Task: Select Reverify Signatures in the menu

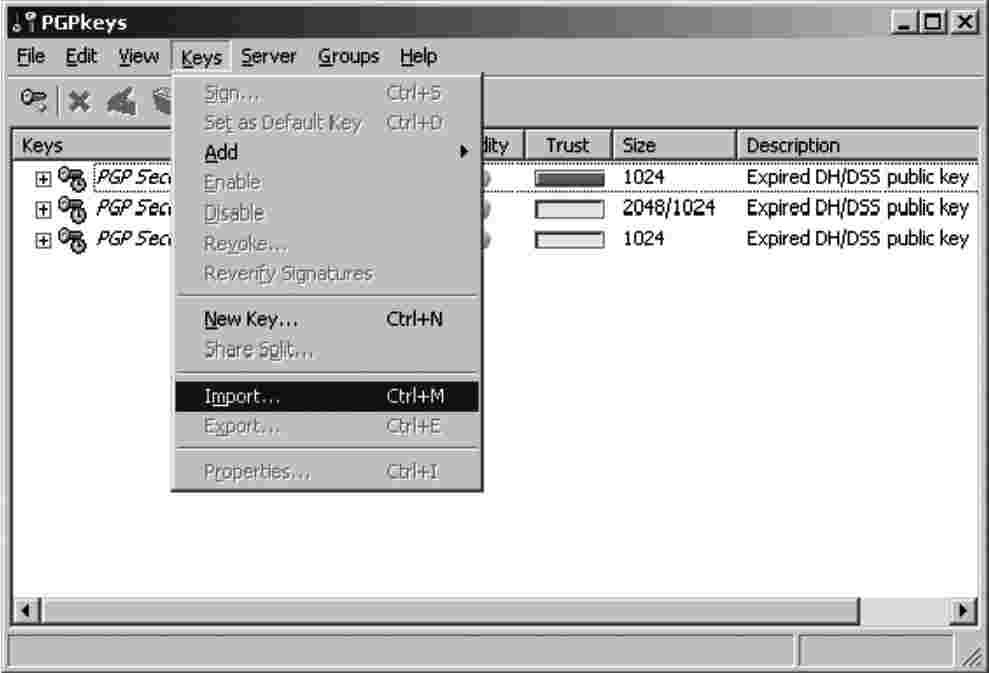Action: [x=327, y=273]
